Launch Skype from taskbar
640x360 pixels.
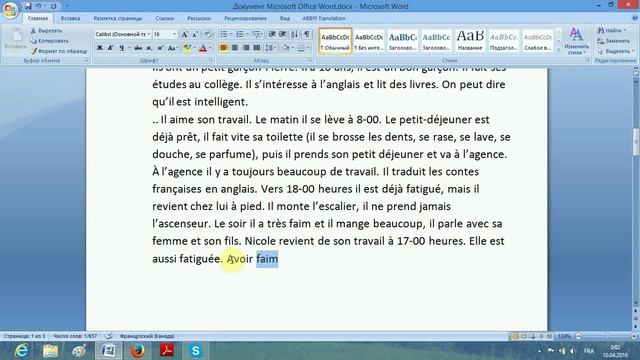pos(196,351)
